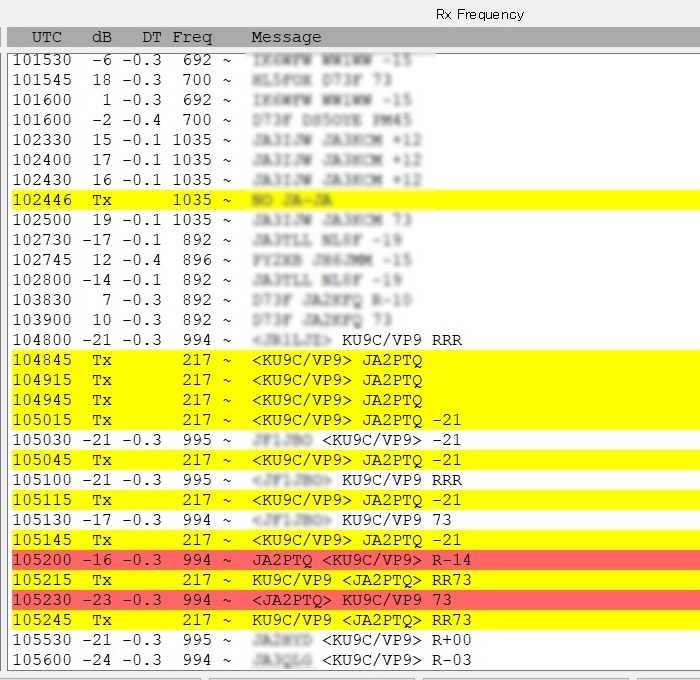Select the yellow Tx row at 102446
This screenshot has width=700, height=680.
coord(355,200)
